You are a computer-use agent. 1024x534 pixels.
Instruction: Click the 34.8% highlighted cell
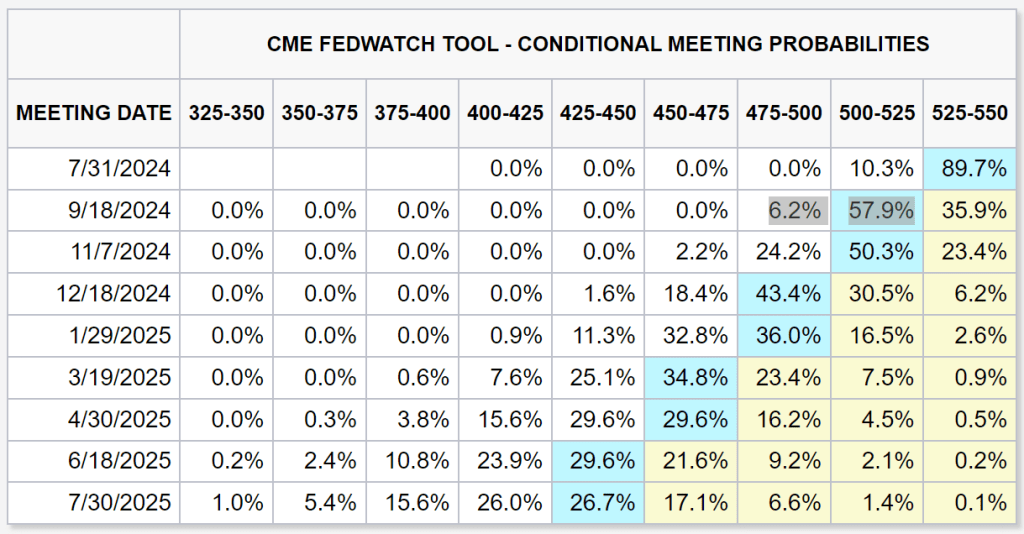[691, 378]
